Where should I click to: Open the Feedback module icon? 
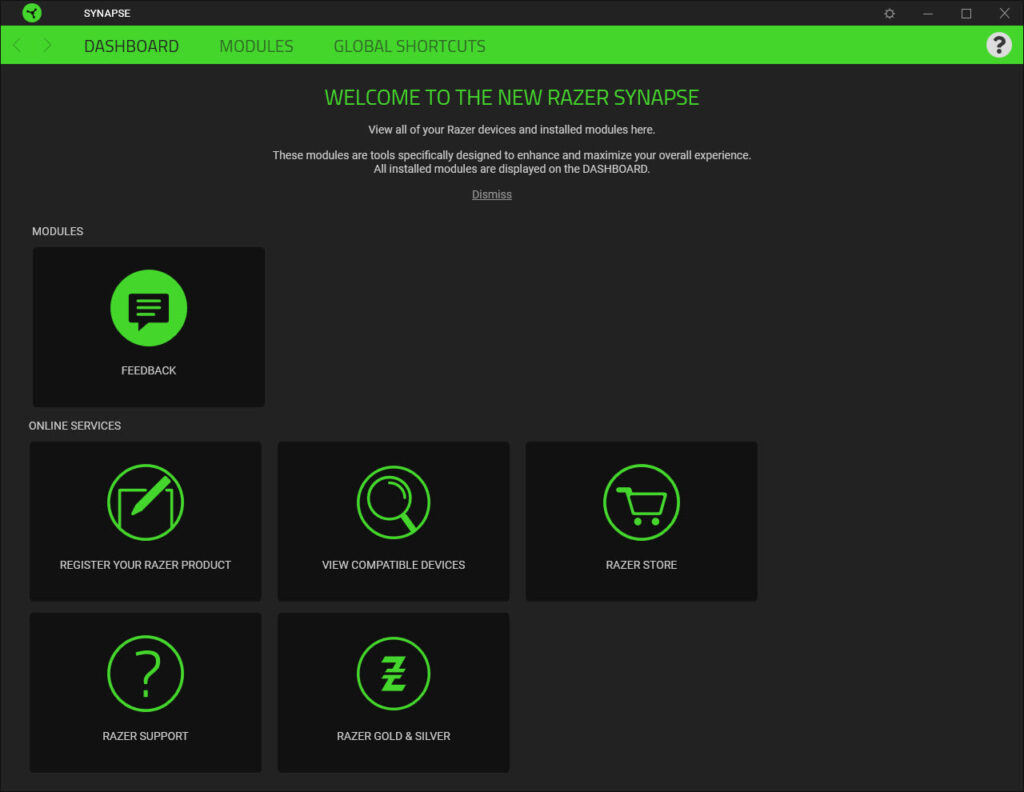click(x=148, y=308)
